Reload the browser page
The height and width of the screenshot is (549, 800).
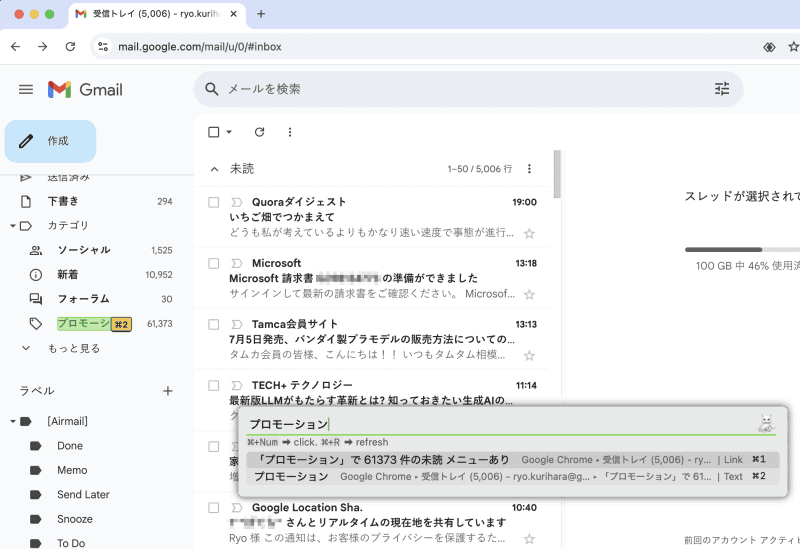70,46
